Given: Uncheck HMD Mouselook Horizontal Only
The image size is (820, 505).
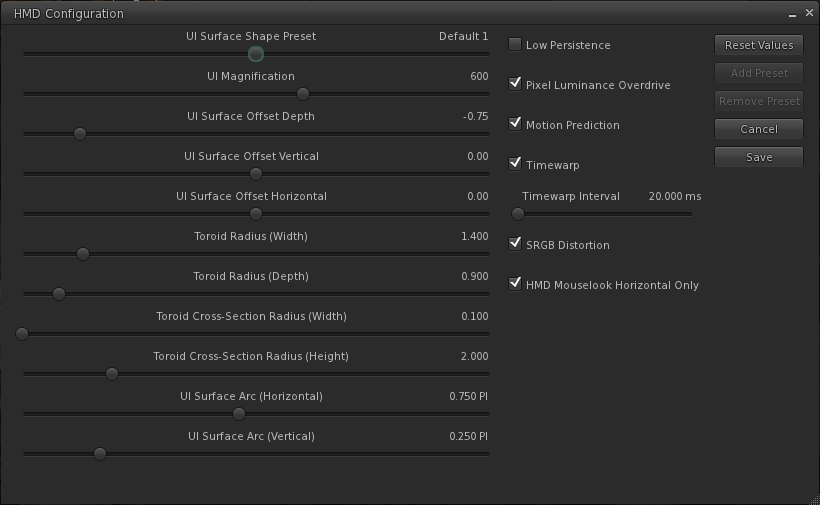Looking at the screenshot, I should pyautogui.click(x=515, y=284).
